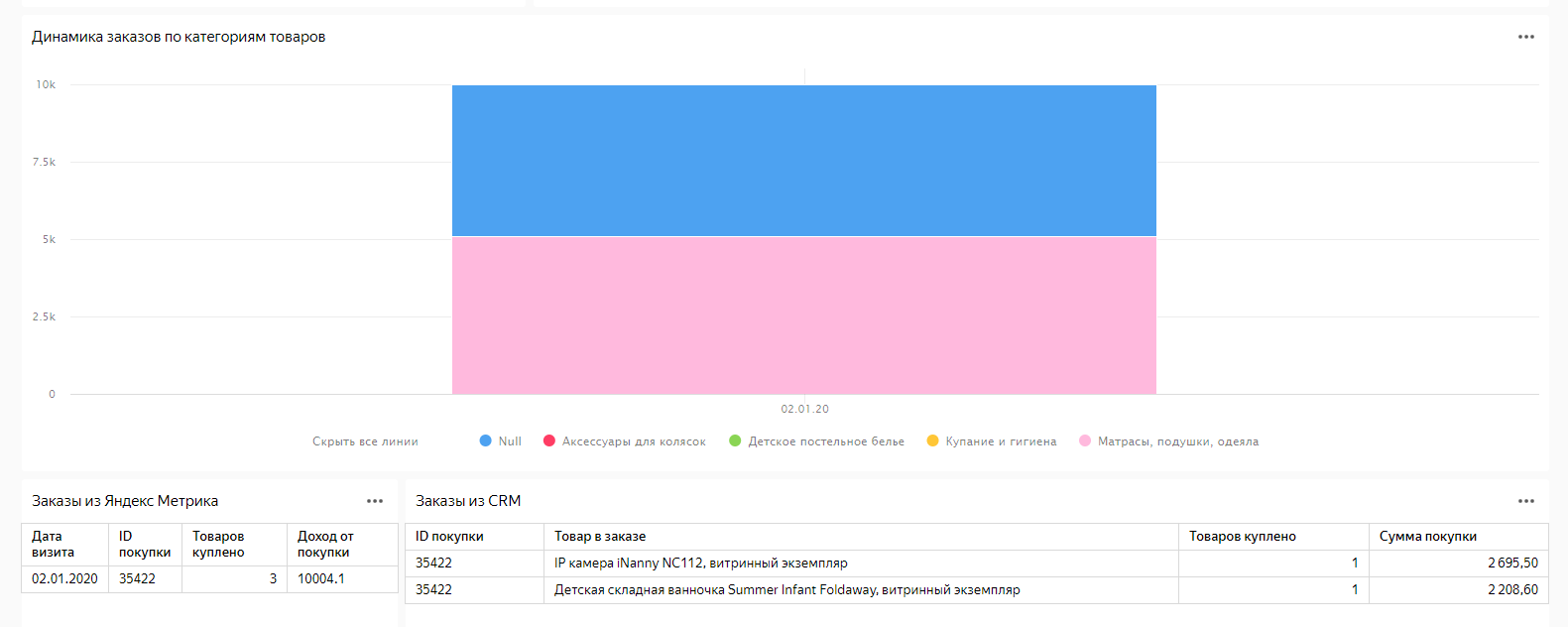Click the 2 208,60 amount cell

click(x=1458, y=589)
